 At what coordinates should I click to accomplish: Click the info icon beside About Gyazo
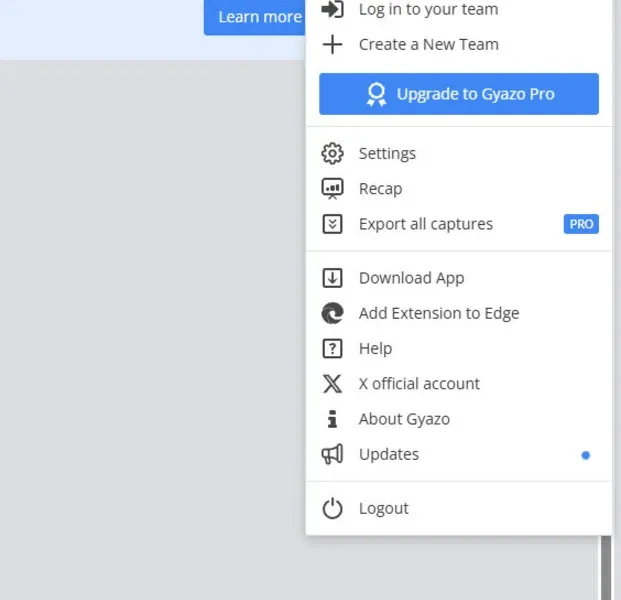[332, 419]
